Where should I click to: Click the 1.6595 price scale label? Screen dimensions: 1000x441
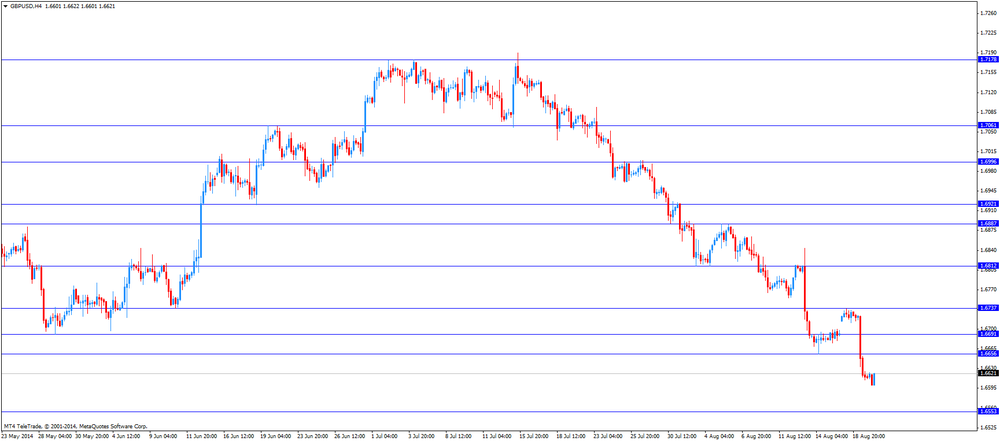click(x=989, y=387)
